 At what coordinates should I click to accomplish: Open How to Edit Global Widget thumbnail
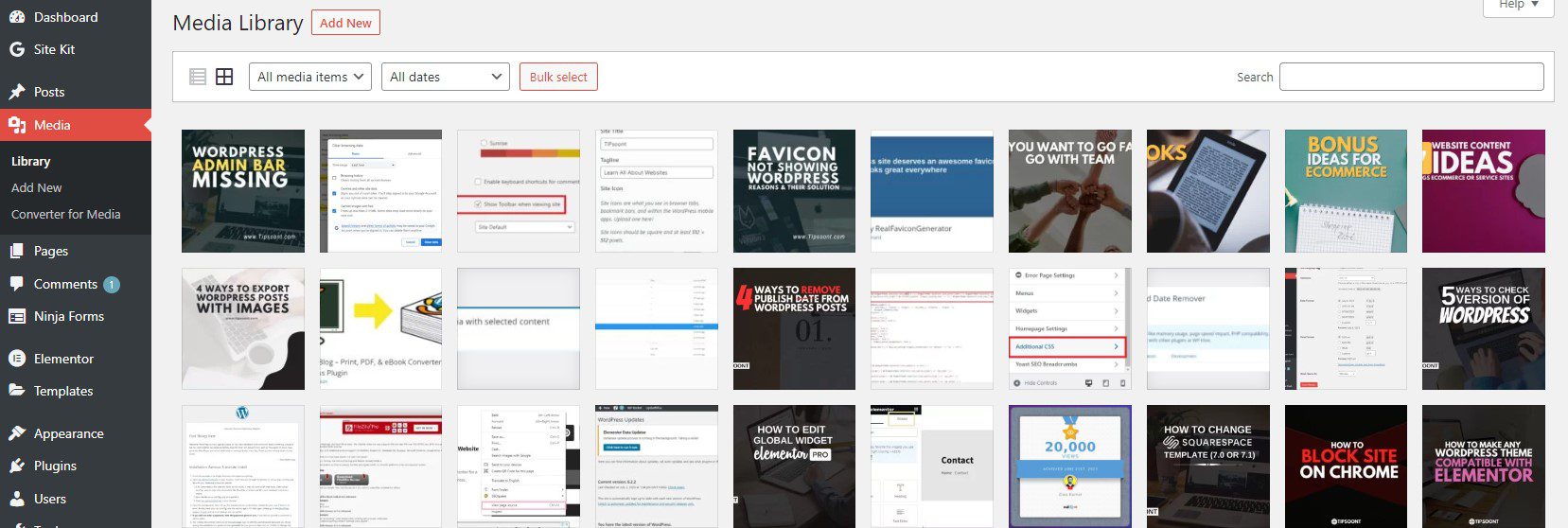click(x=794, y=466)
